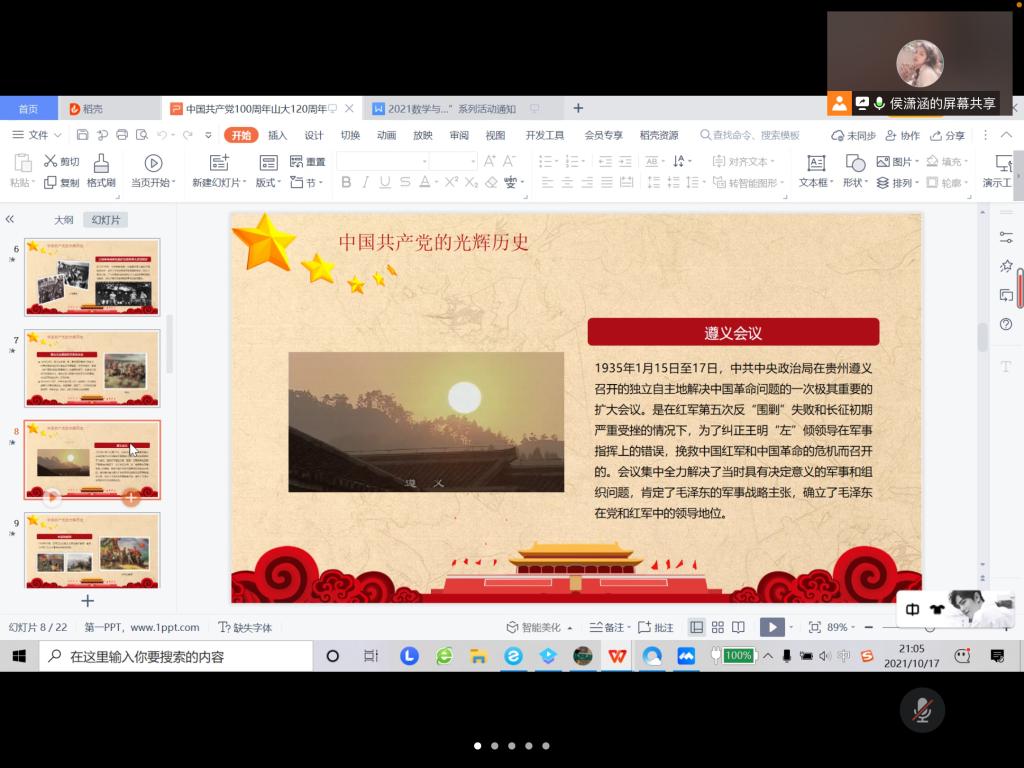Screen dimensions: 1024x768
Task: Click the Cut (剪切) scissors icon
Action: tap(50, 161)
